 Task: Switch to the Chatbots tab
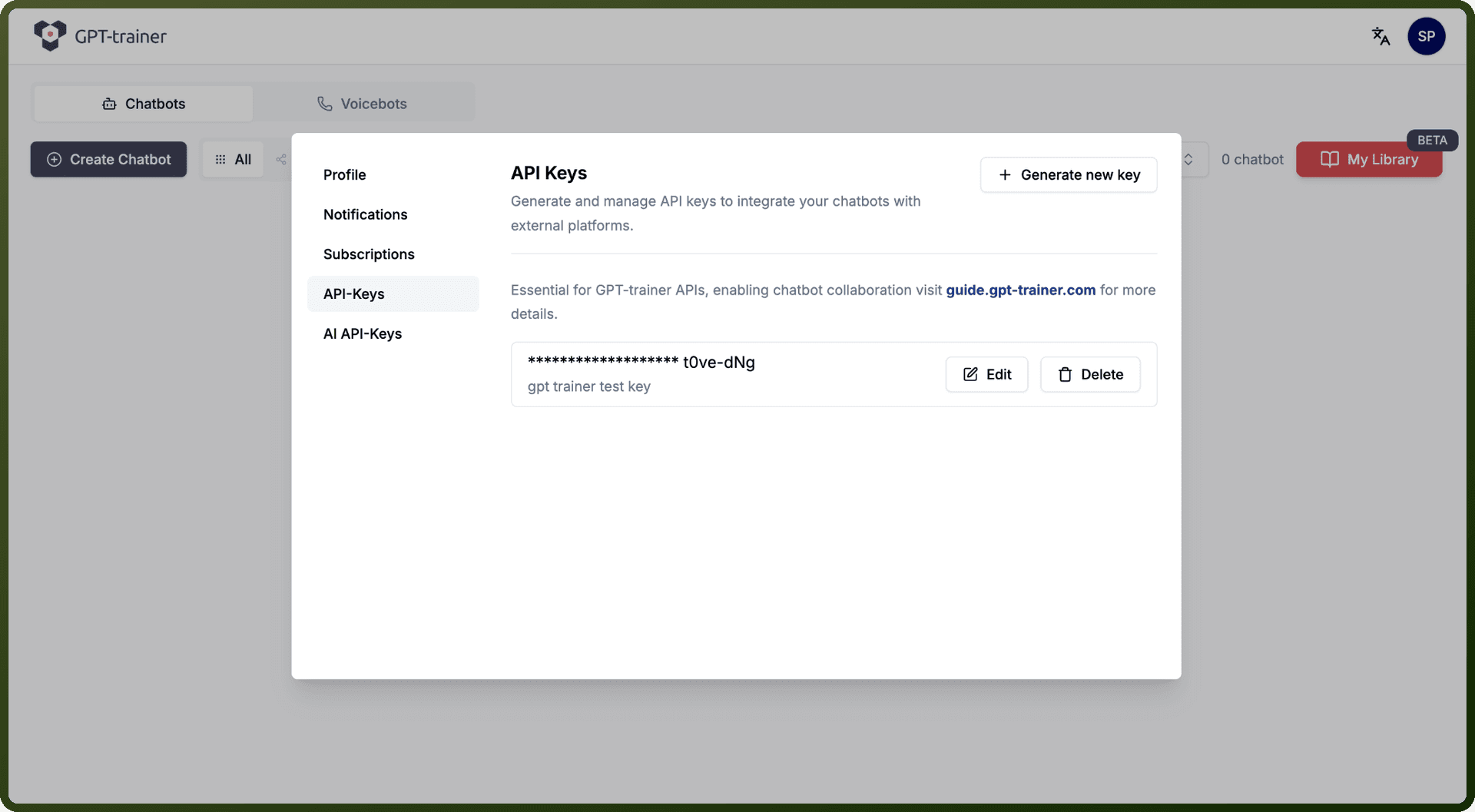(144, 104)
